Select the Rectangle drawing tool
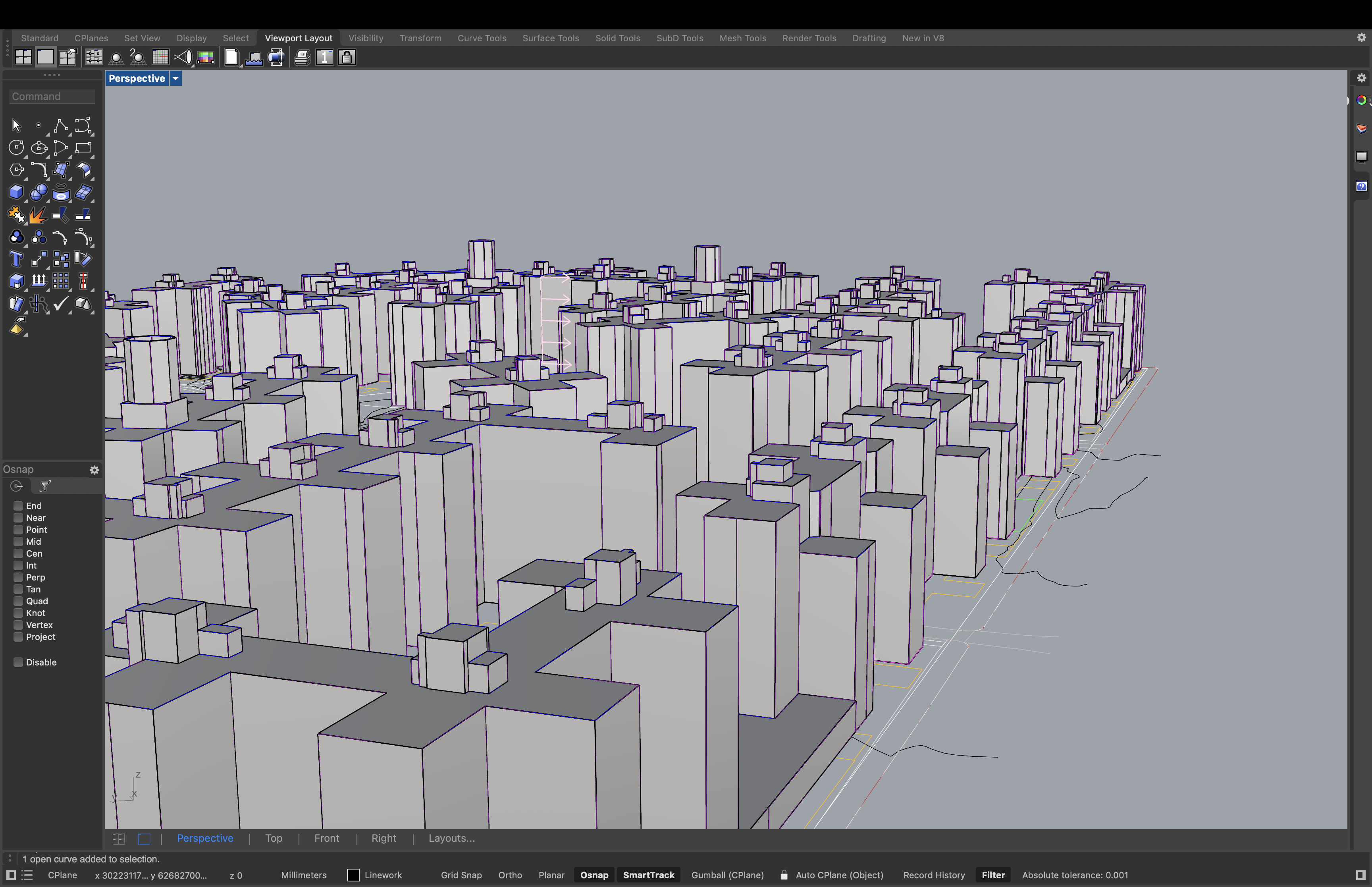The image size is (1372, 887). [x=83, y=148]
